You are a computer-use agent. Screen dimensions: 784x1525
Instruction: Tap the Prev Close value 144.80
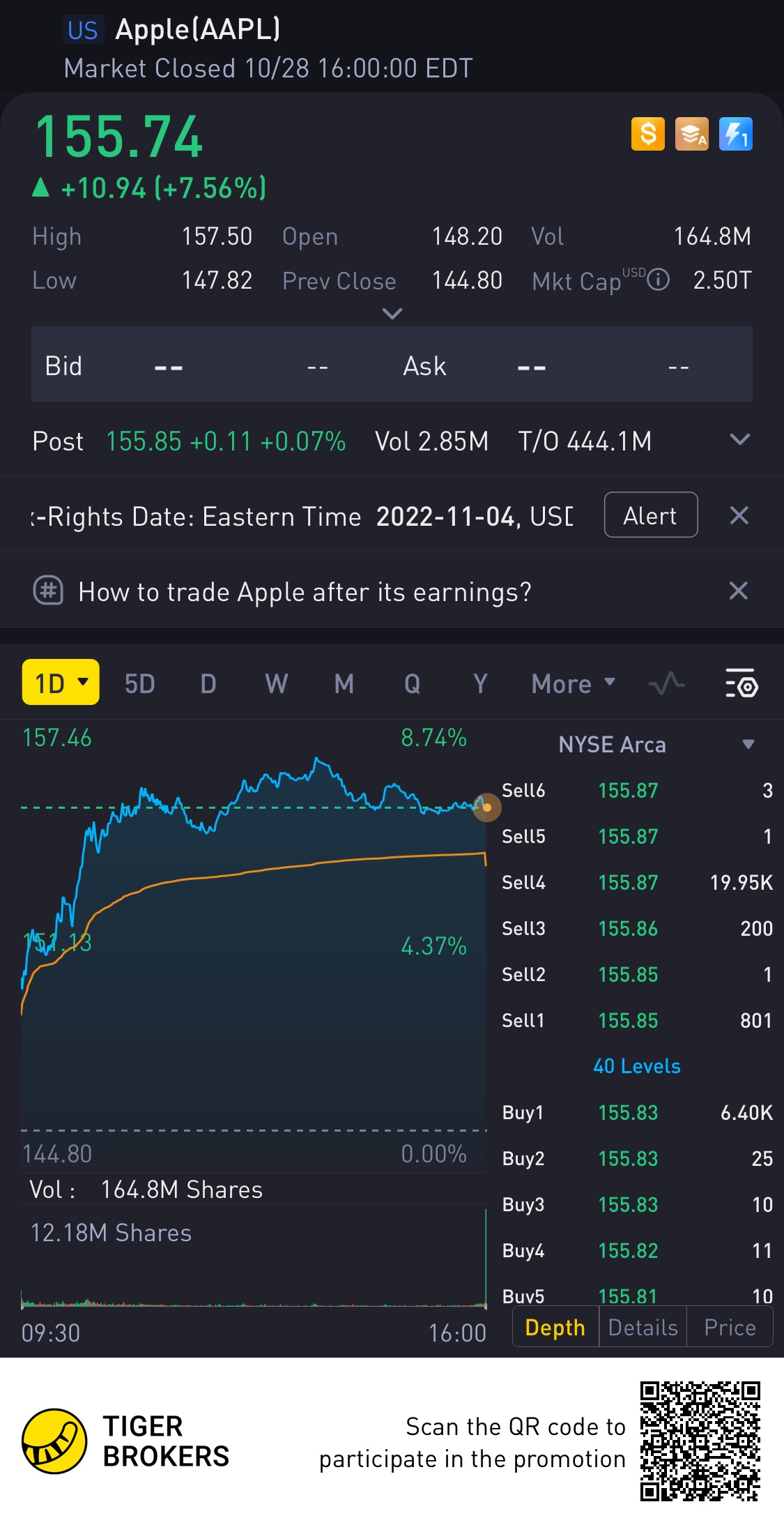467,280
